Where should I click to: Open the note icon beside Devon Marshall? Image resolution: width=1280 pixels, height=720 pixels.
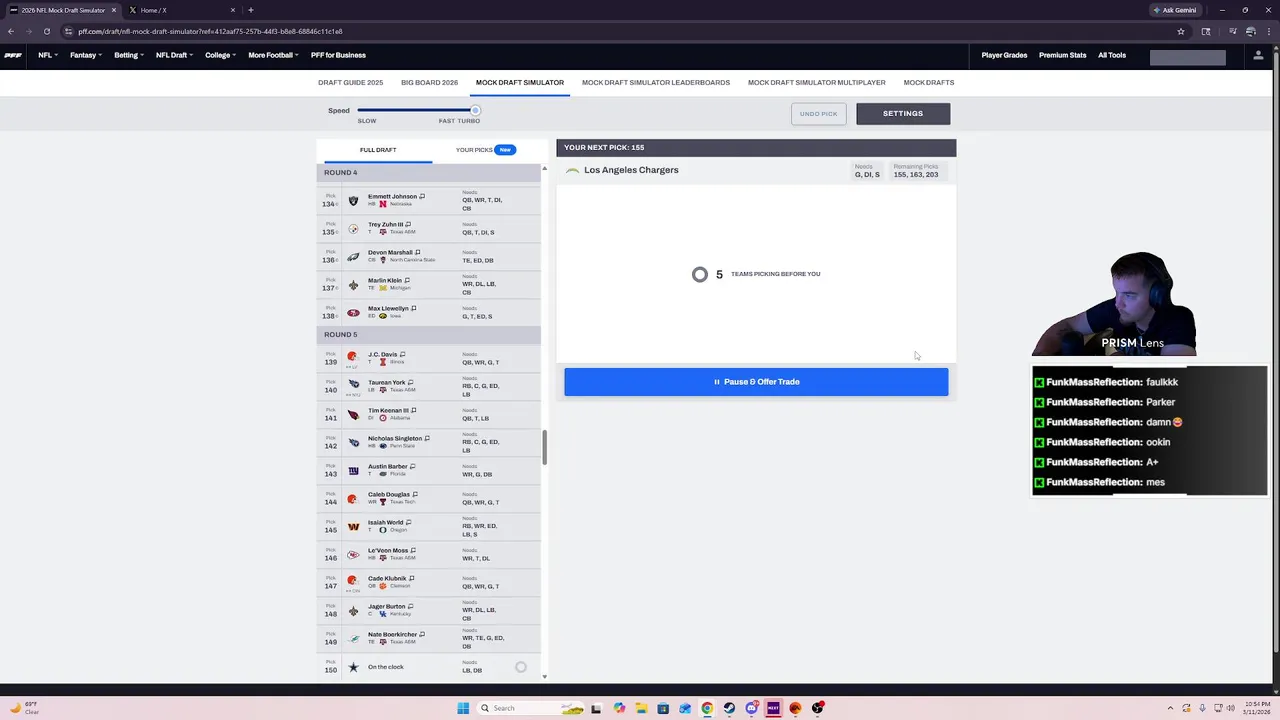(x=417, y=252)
